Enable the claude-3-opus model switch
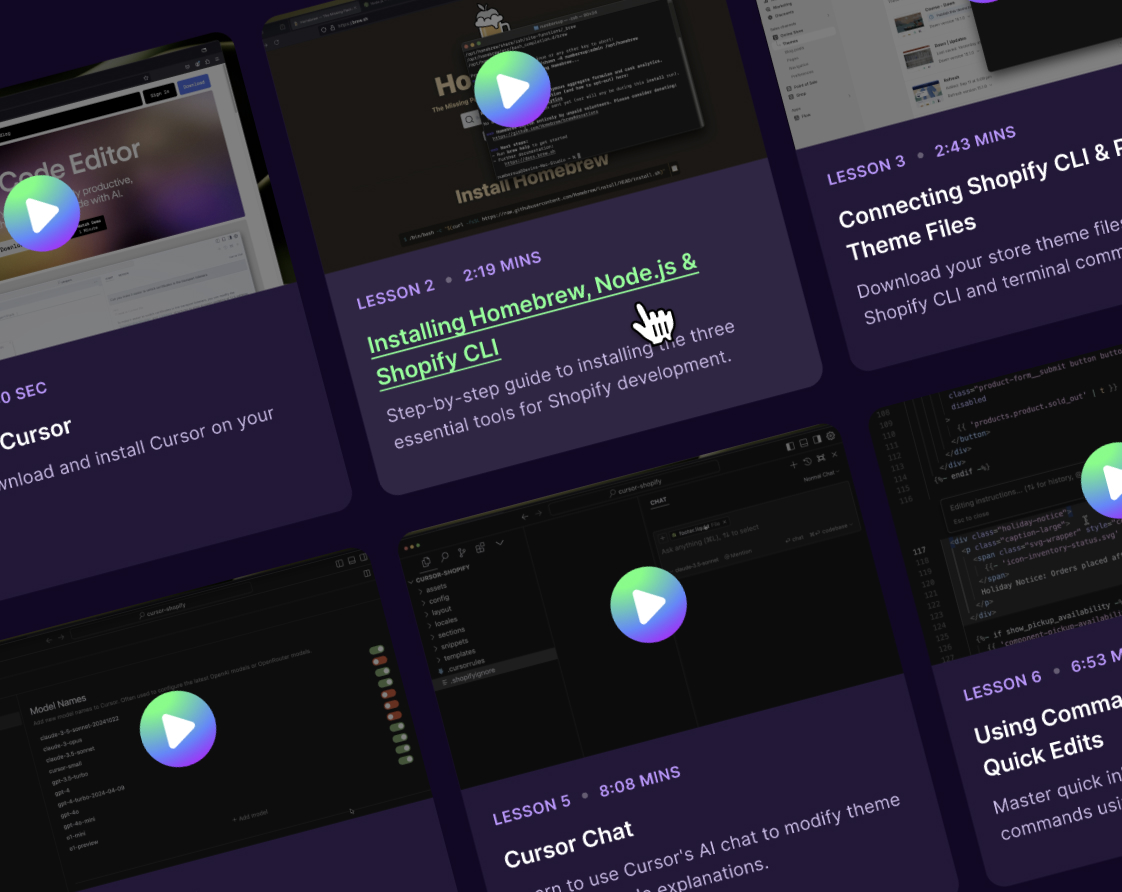 point(380,661)
